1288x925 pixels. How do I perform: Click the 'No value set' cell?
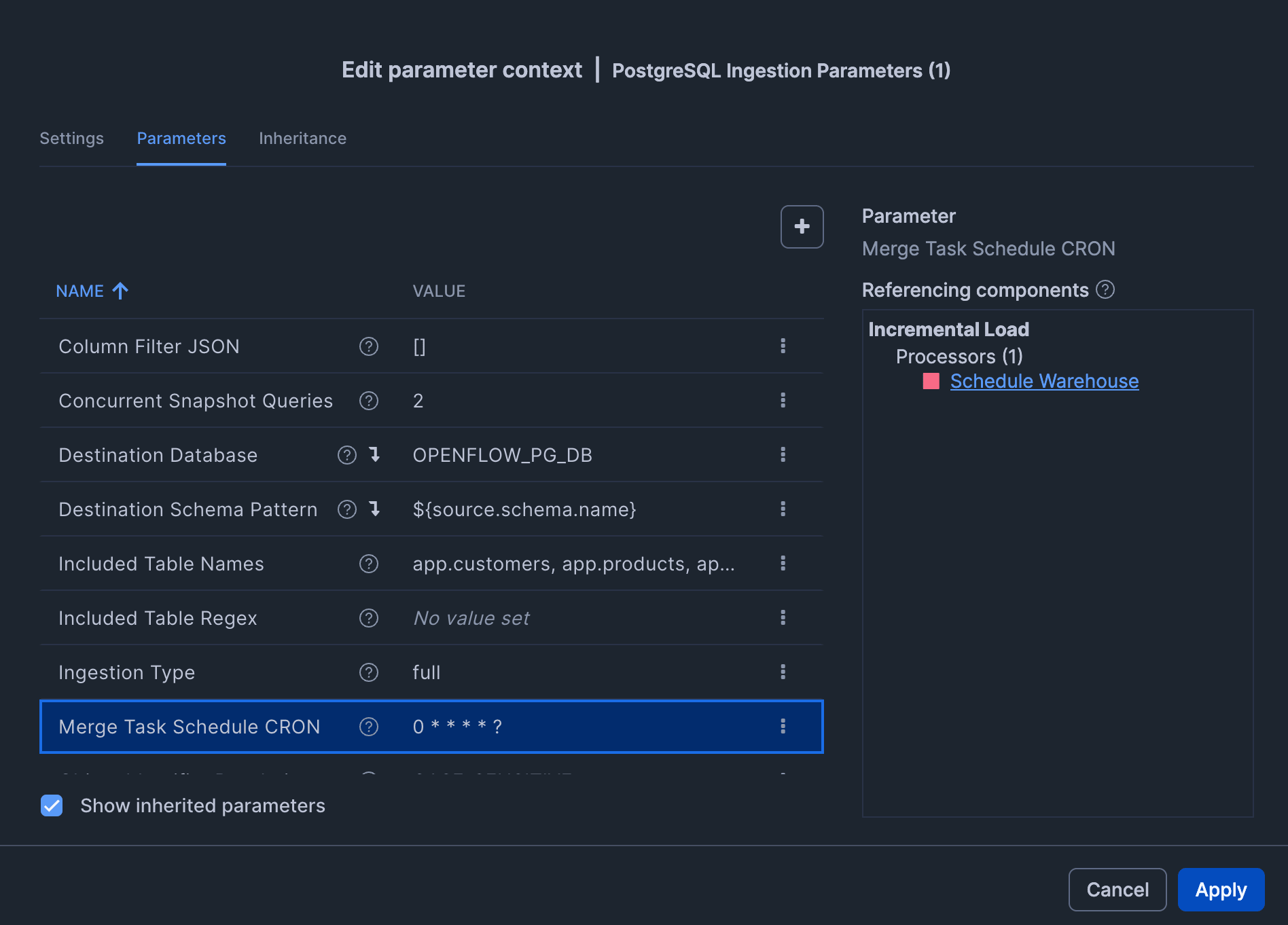[471, 618]
